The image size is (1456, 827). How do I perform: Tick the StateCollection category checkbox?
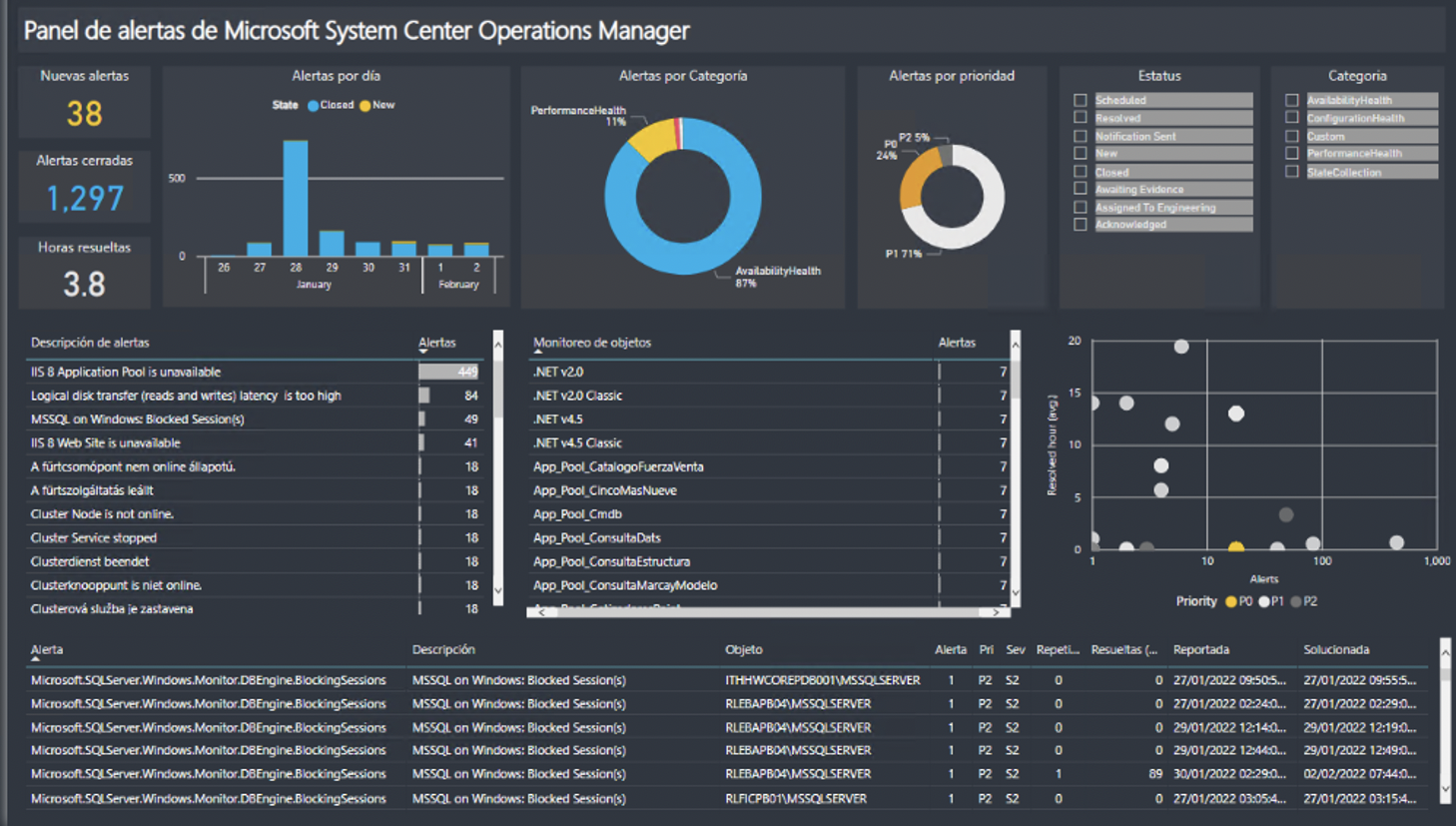[1292, 172]
